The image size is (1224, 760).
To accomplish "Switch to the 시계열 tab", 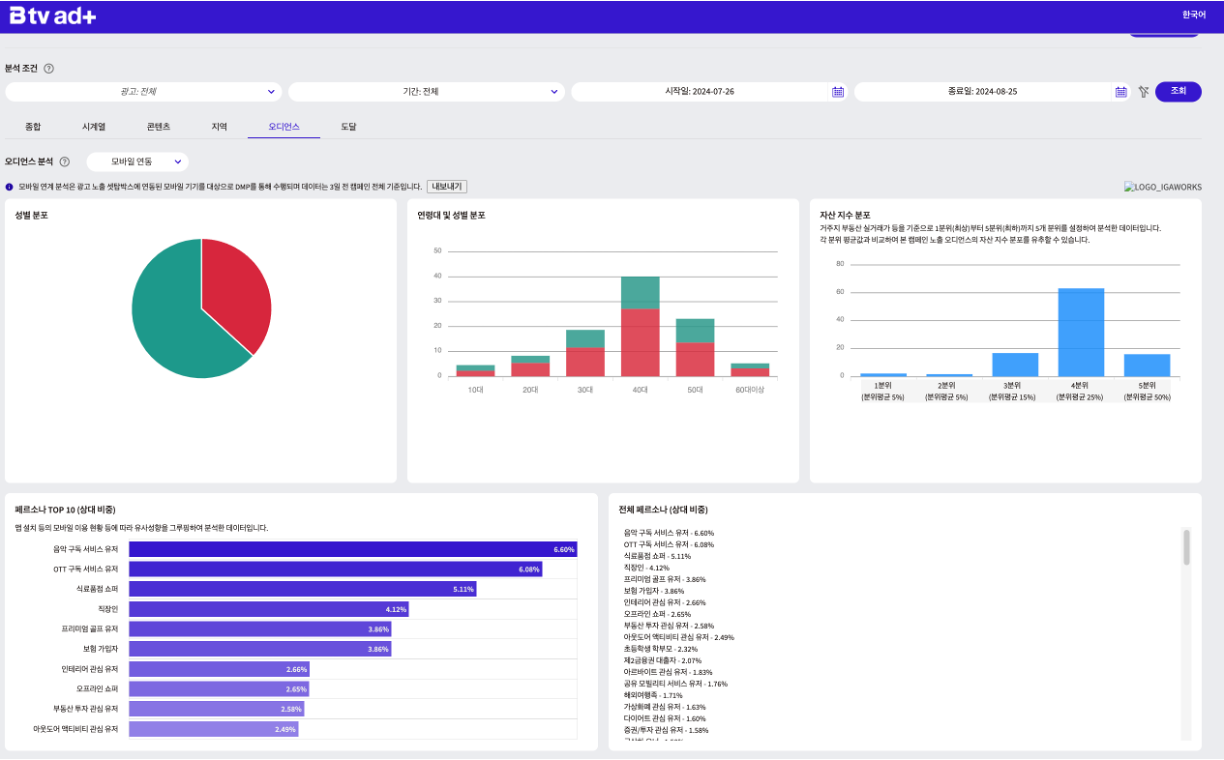I will point(94,127).
